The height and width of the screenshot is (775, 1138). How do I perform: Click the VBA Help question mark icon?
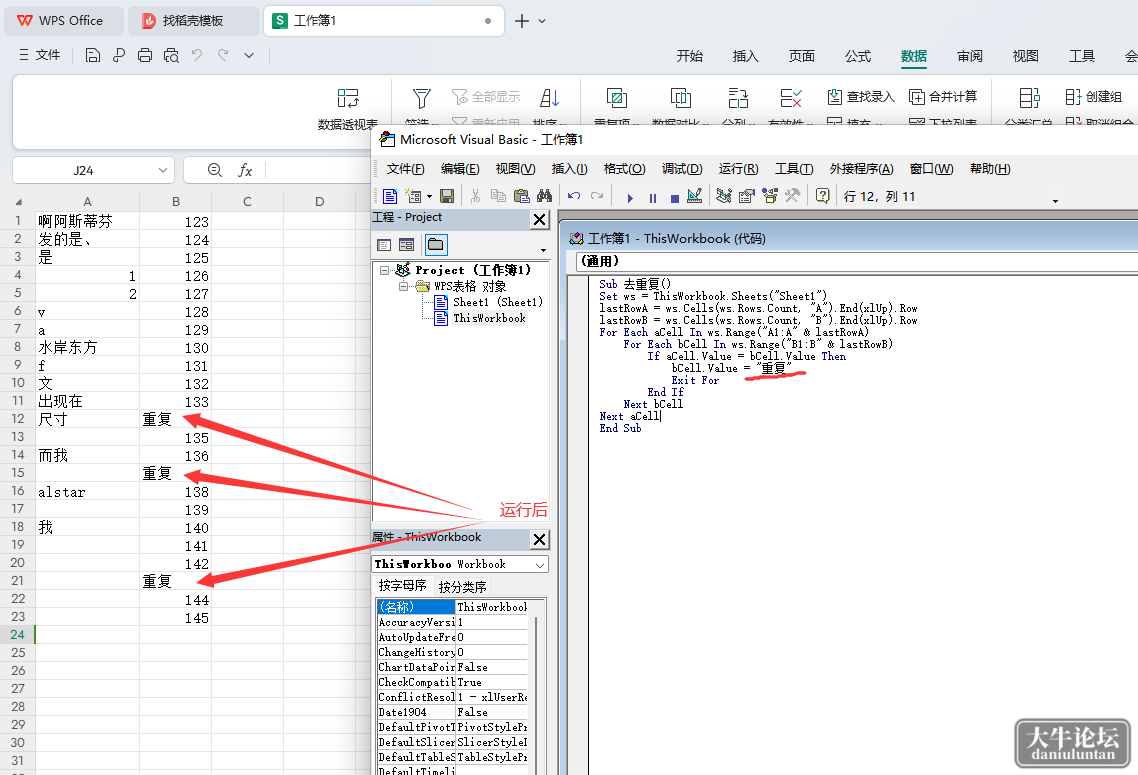point(822,196)
